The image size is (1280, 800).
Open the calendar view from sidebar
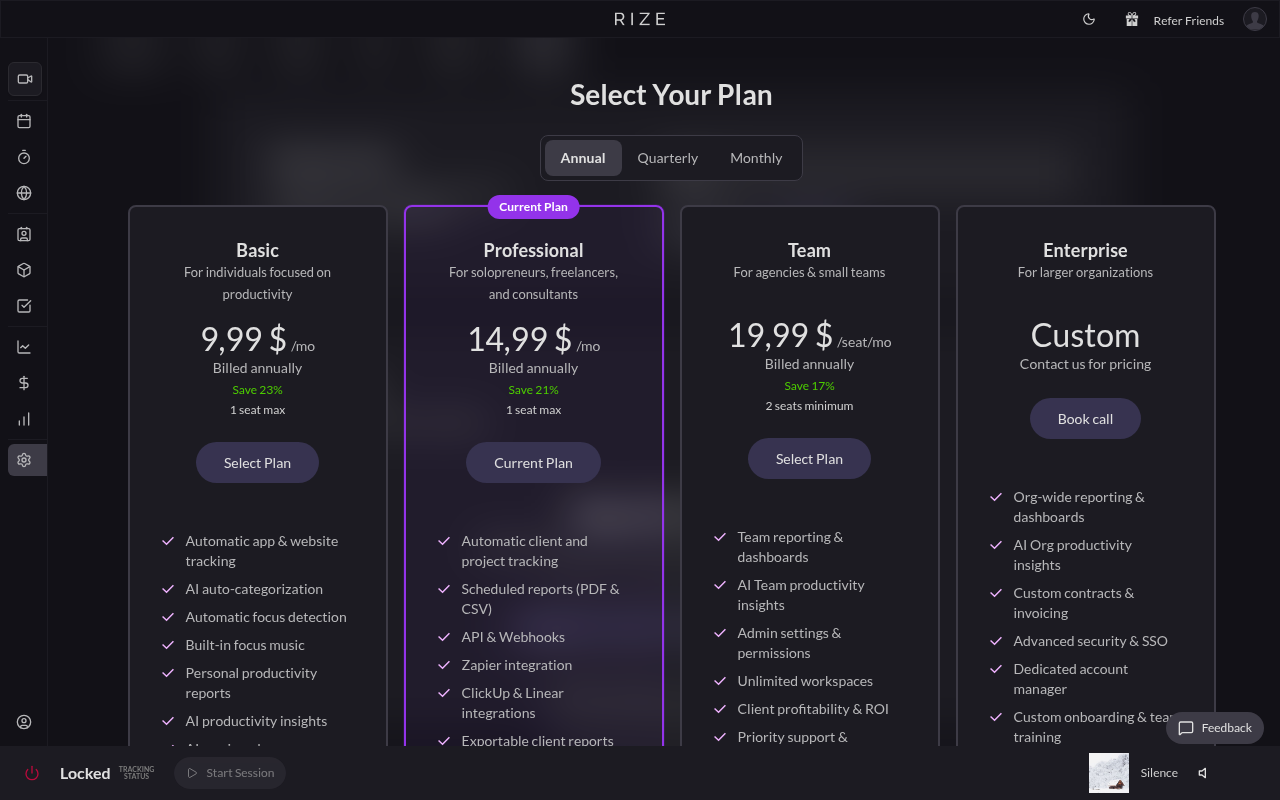tap(24, 121)
